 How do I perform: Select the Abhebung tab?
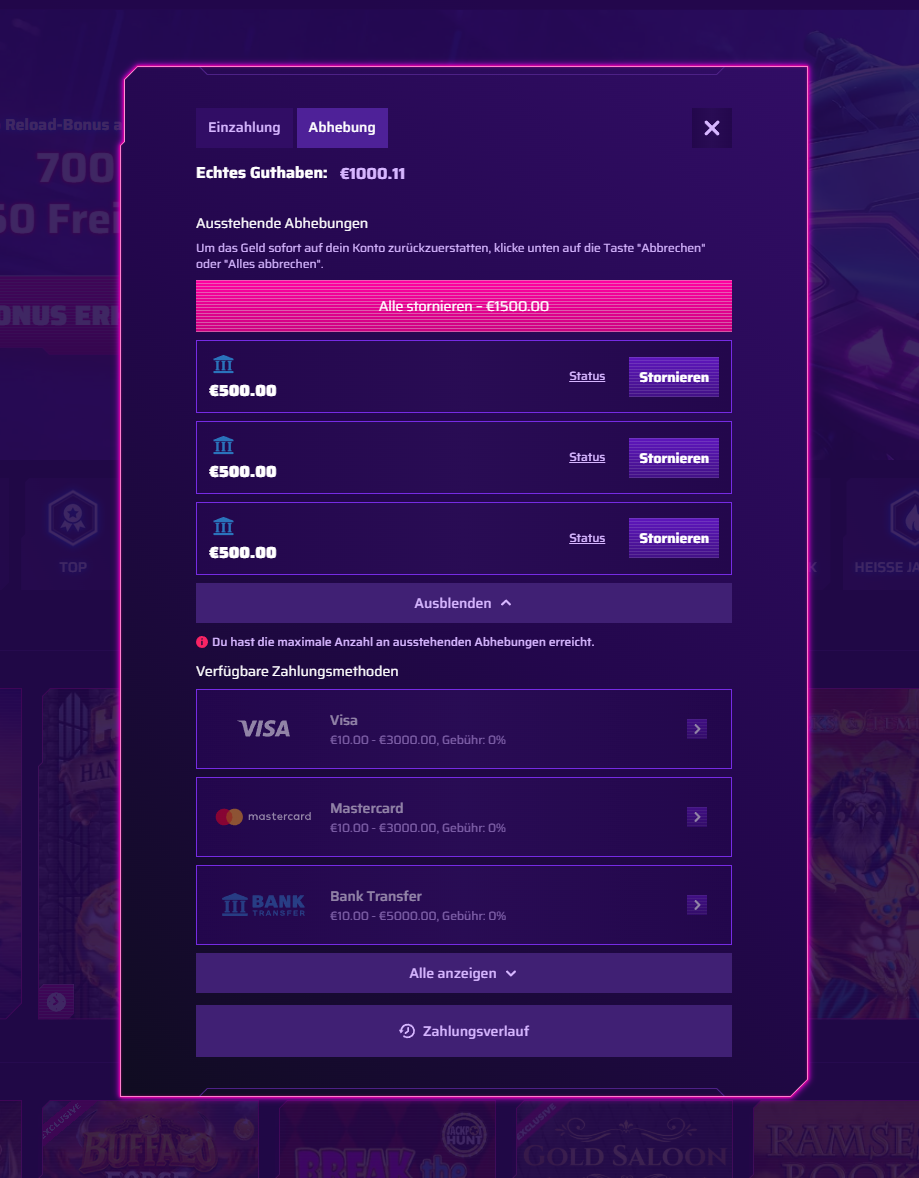click(342, 128)
